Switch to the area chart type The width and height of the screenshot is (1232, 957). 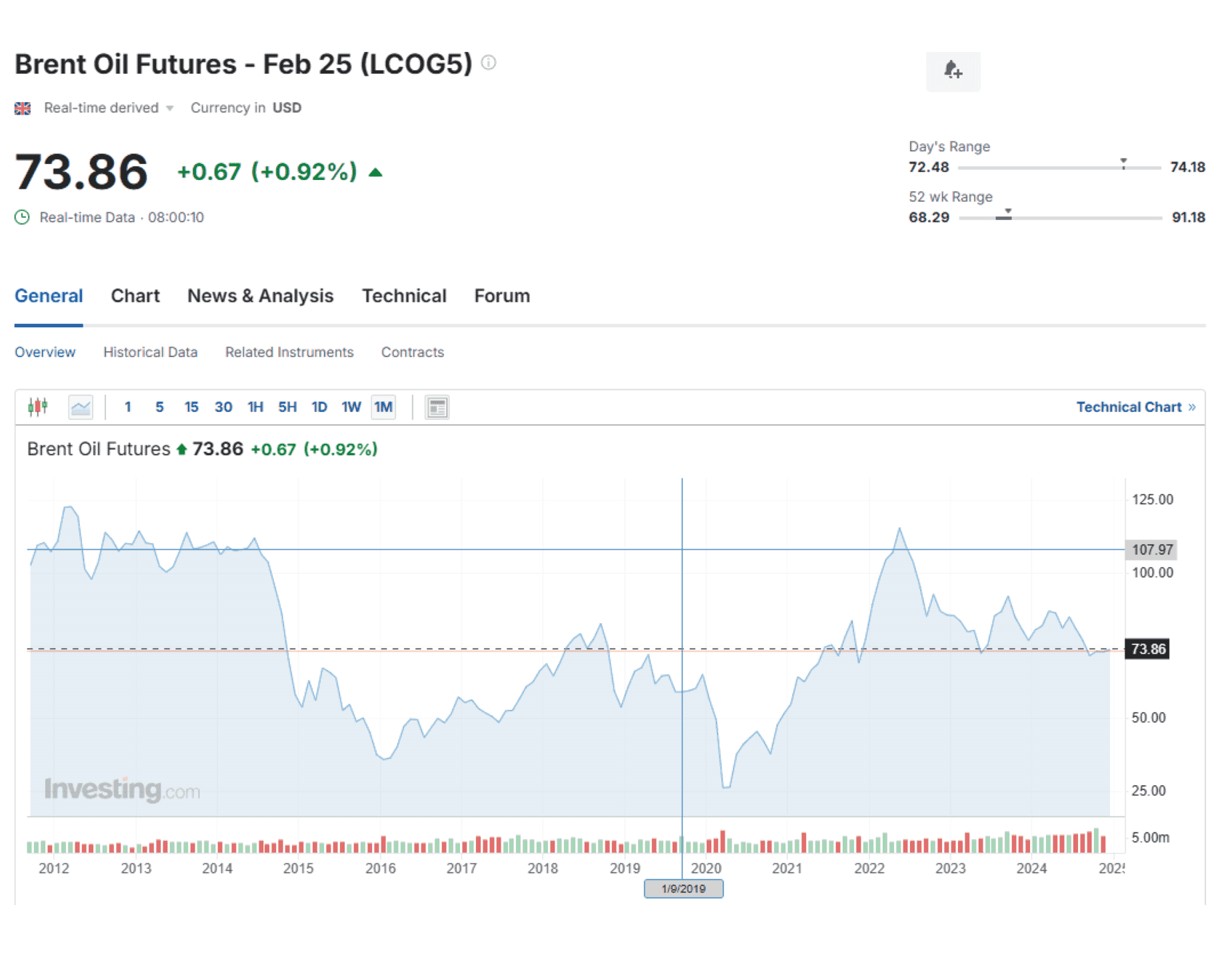click(80, 407)
